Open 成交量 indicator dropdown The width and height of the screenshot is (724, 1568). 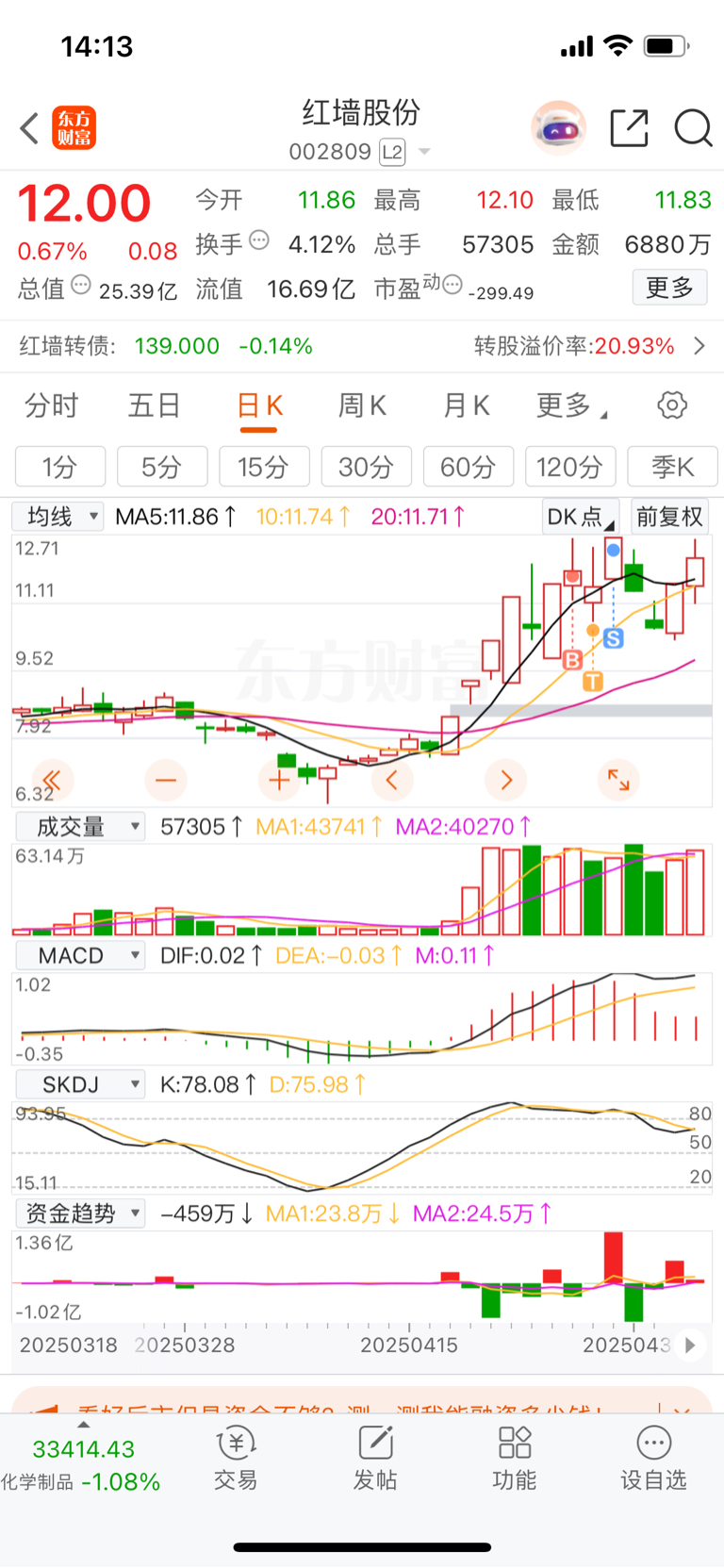[x=80, y=827]
